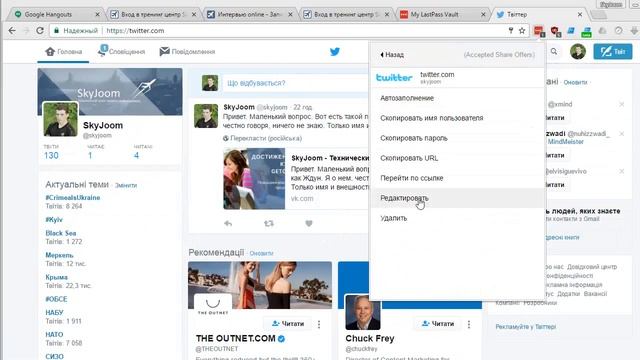The image size is (640, 360).
Task: Click Оновити next to Рекомендації
Action: click(x=261, y=253)
